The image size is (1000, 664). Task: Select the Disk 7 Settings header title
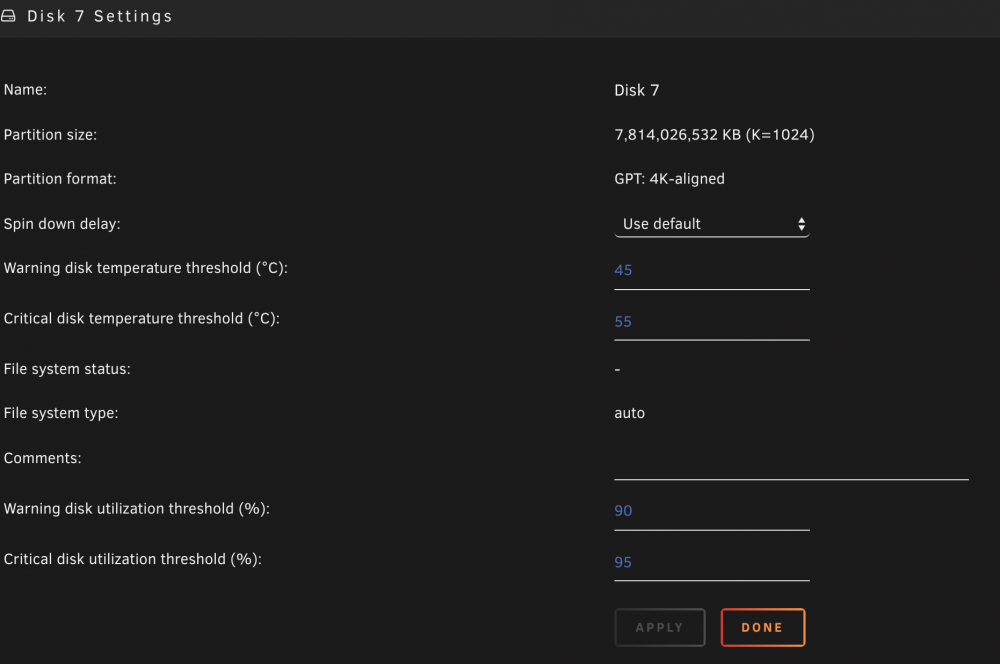click(99, 16)
